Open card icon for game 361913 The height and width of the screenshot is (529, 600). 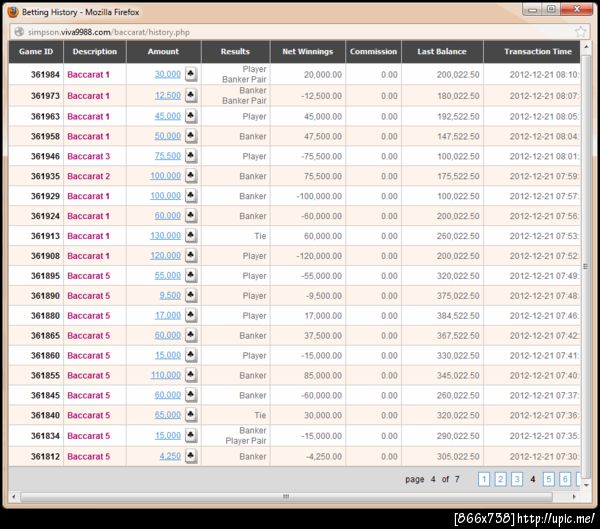point(191,235)
